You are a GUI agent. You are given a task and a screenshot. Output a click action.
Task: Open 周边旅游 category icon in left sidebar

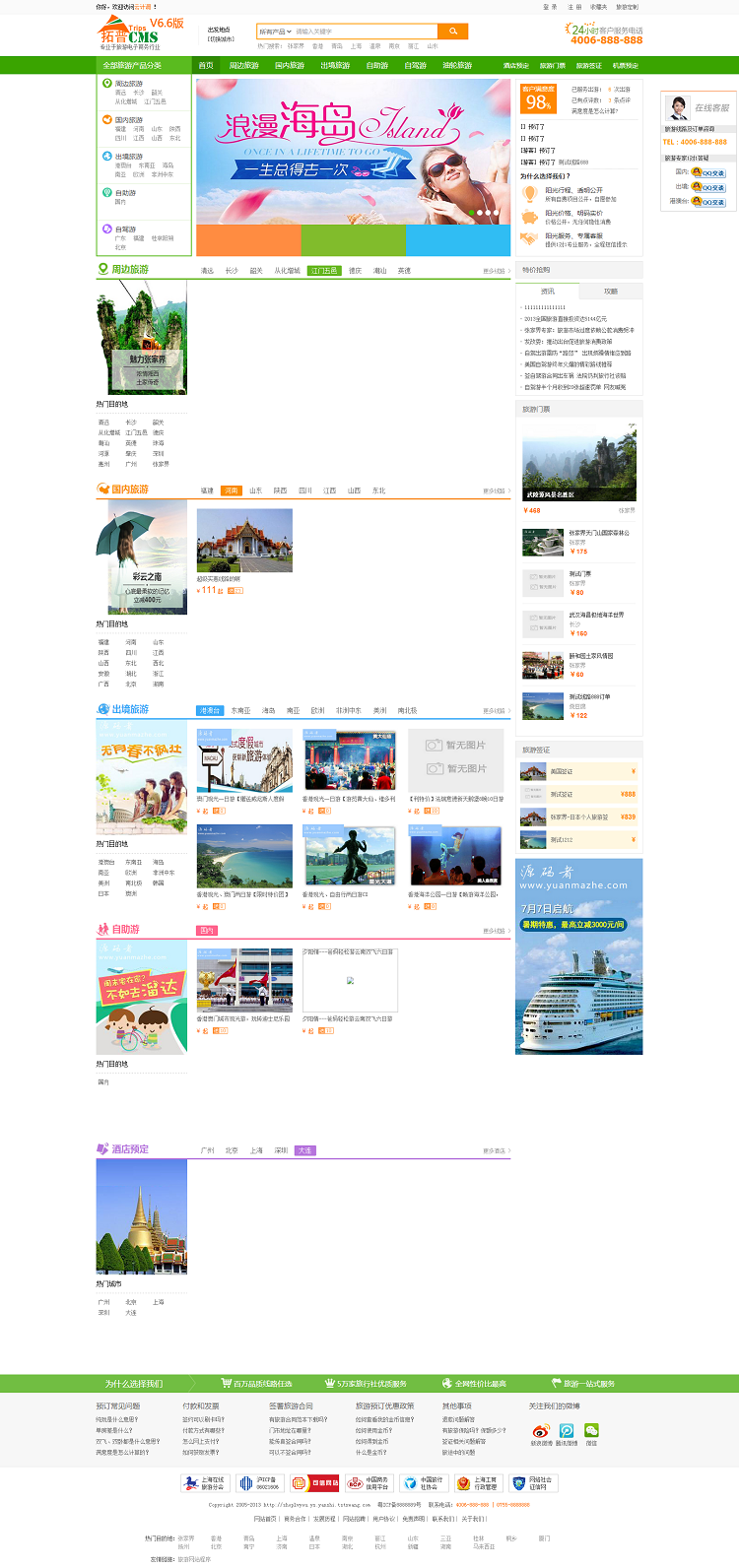[x=106, y=84]
